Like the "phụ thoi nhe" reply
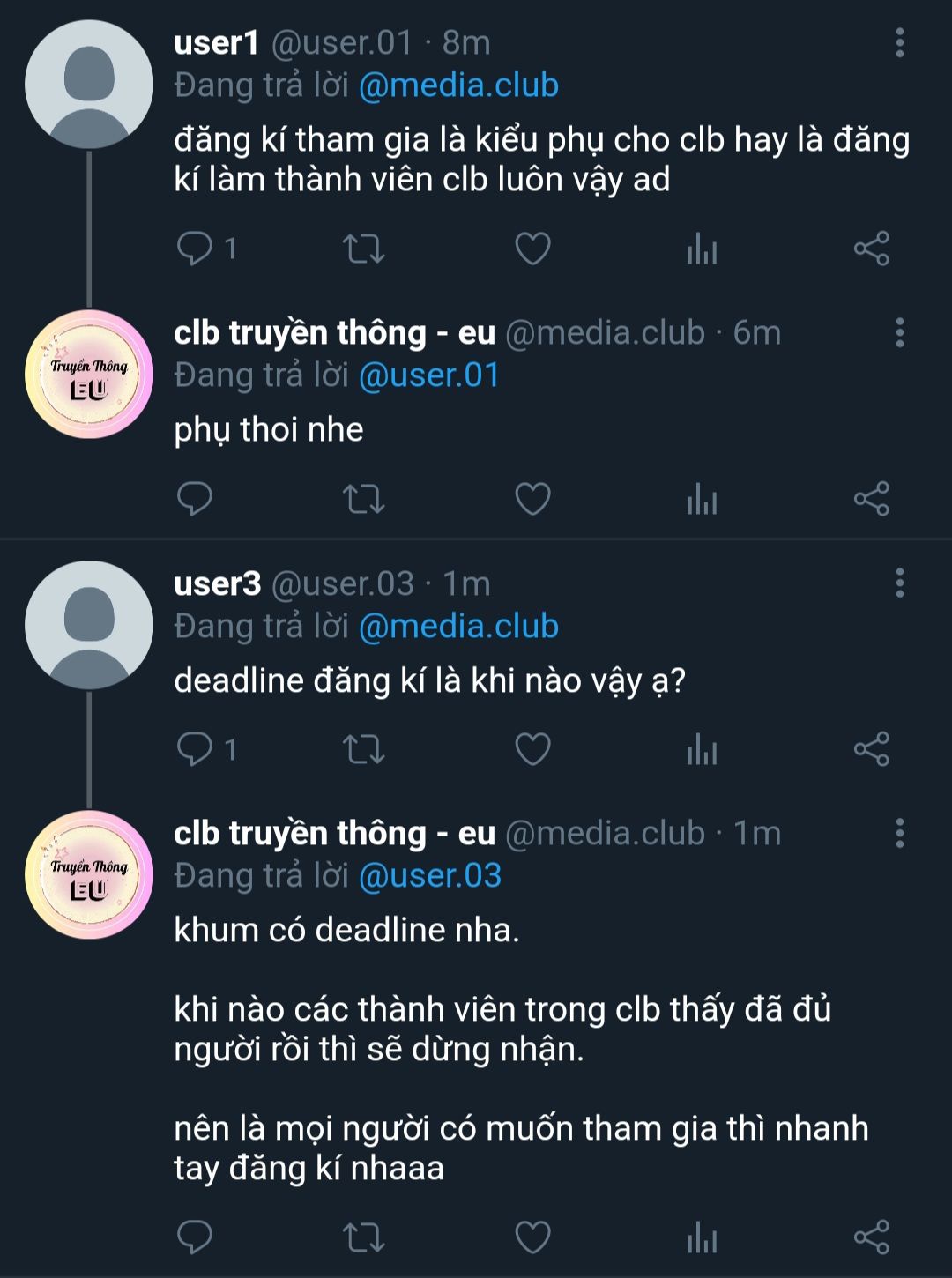 tap(532, 499)
